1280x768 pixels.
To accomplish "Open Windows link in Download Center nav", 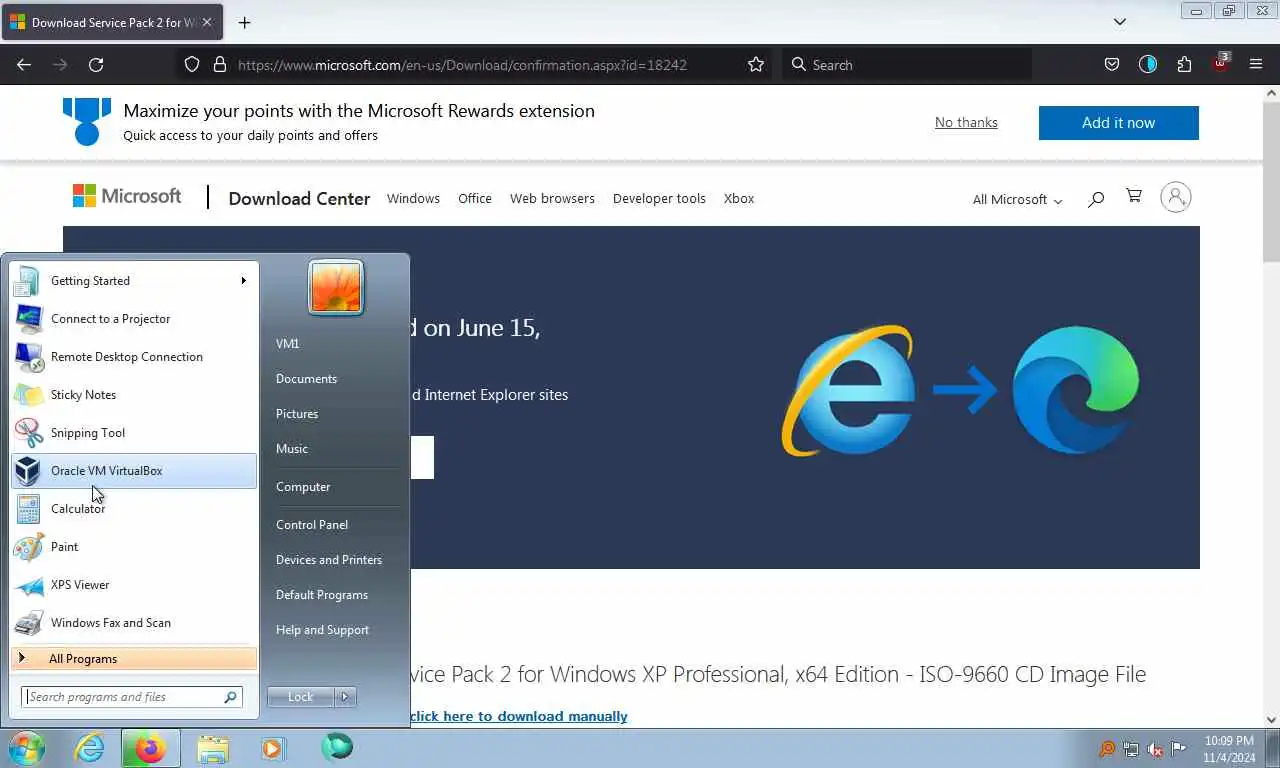I will tap(413, 198).
